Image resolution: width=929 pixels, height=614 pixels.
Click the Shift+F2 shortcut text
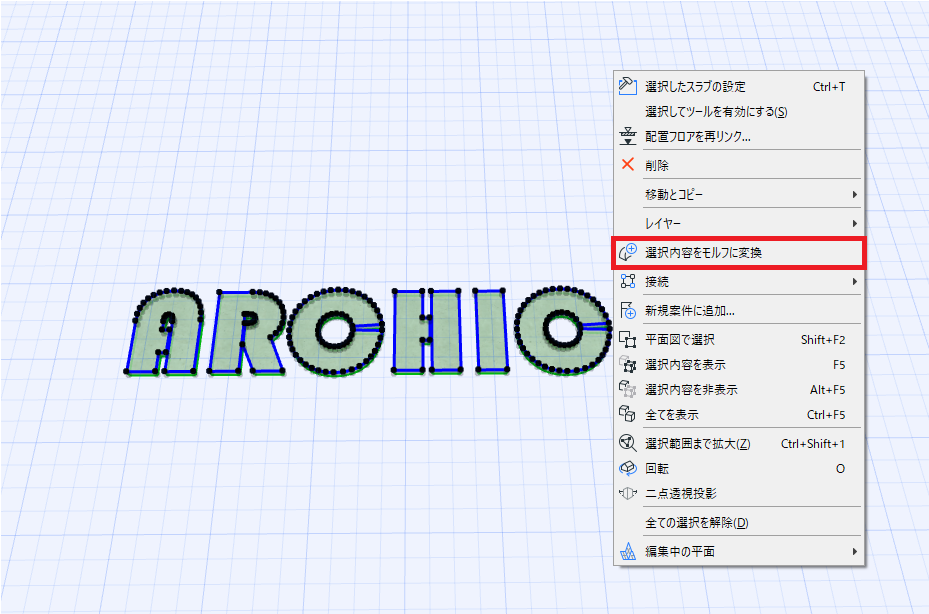pyautogui.click(x=823, y=340)
